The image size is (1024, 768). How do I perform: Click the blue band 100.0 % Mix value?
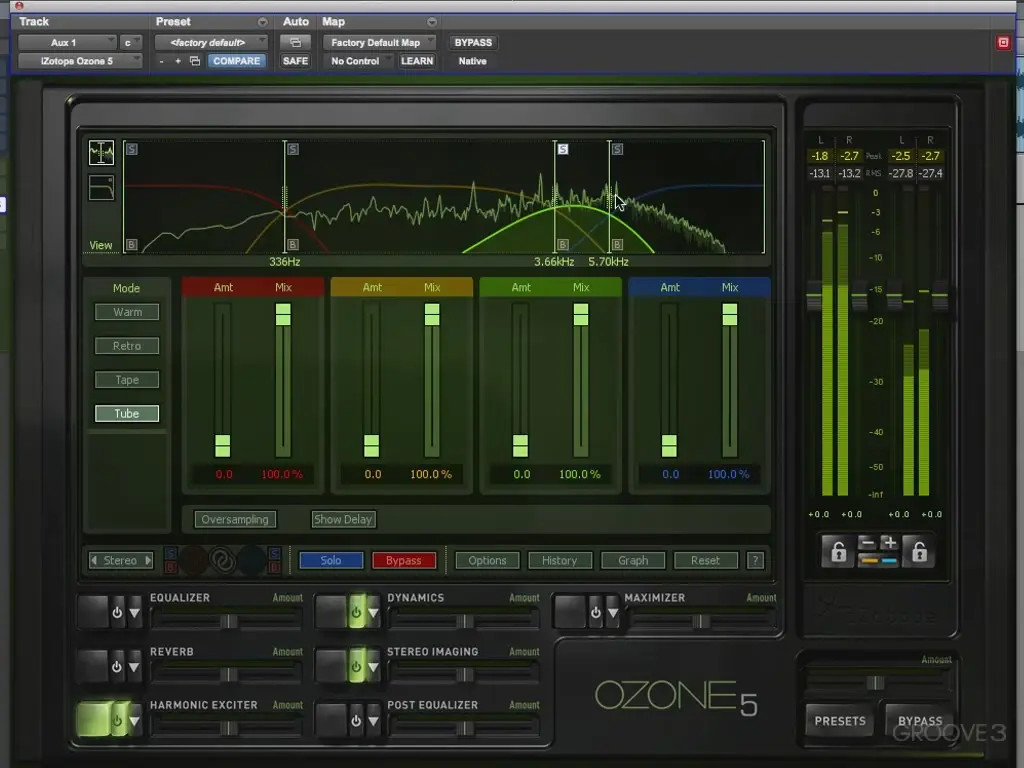729,474
